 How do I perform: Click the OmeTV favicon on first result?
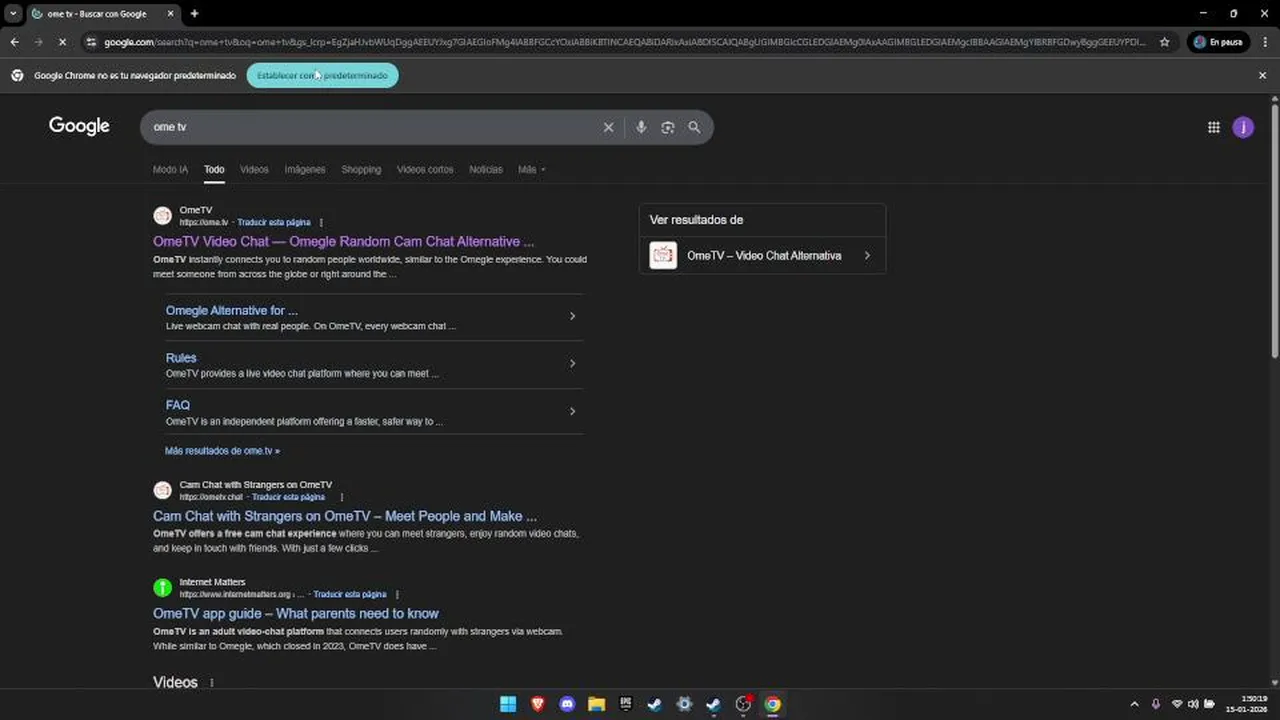coord(162,215)
